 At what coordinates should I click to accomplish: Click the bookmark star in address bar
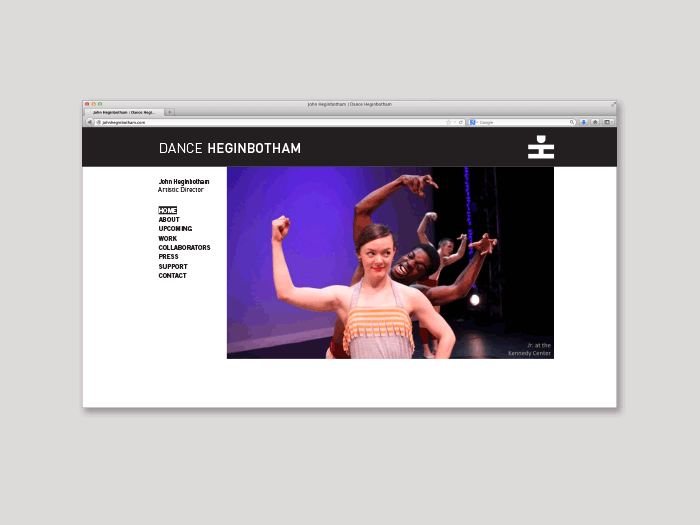448,122
